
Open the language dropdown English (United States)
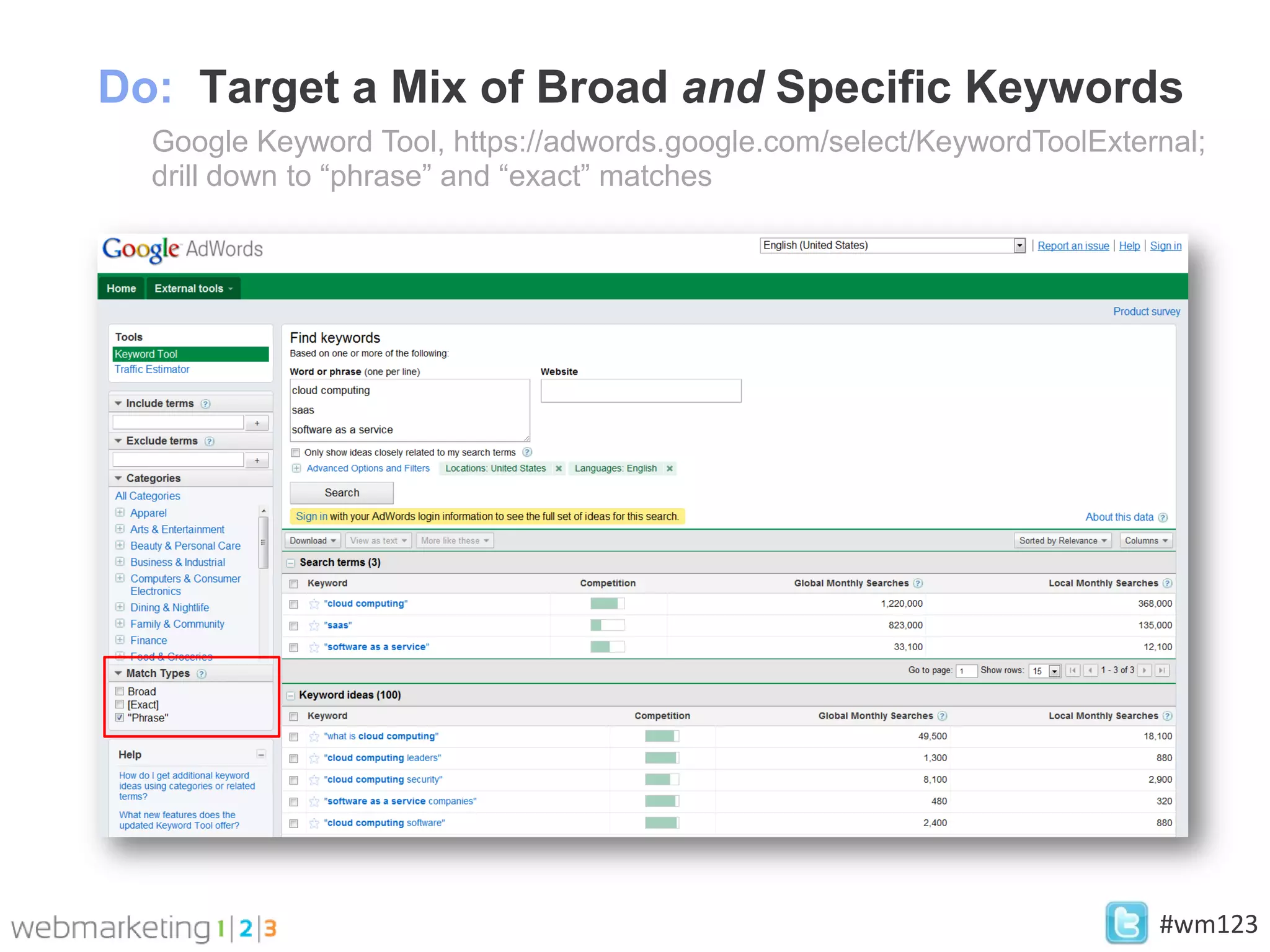point(893,245)
